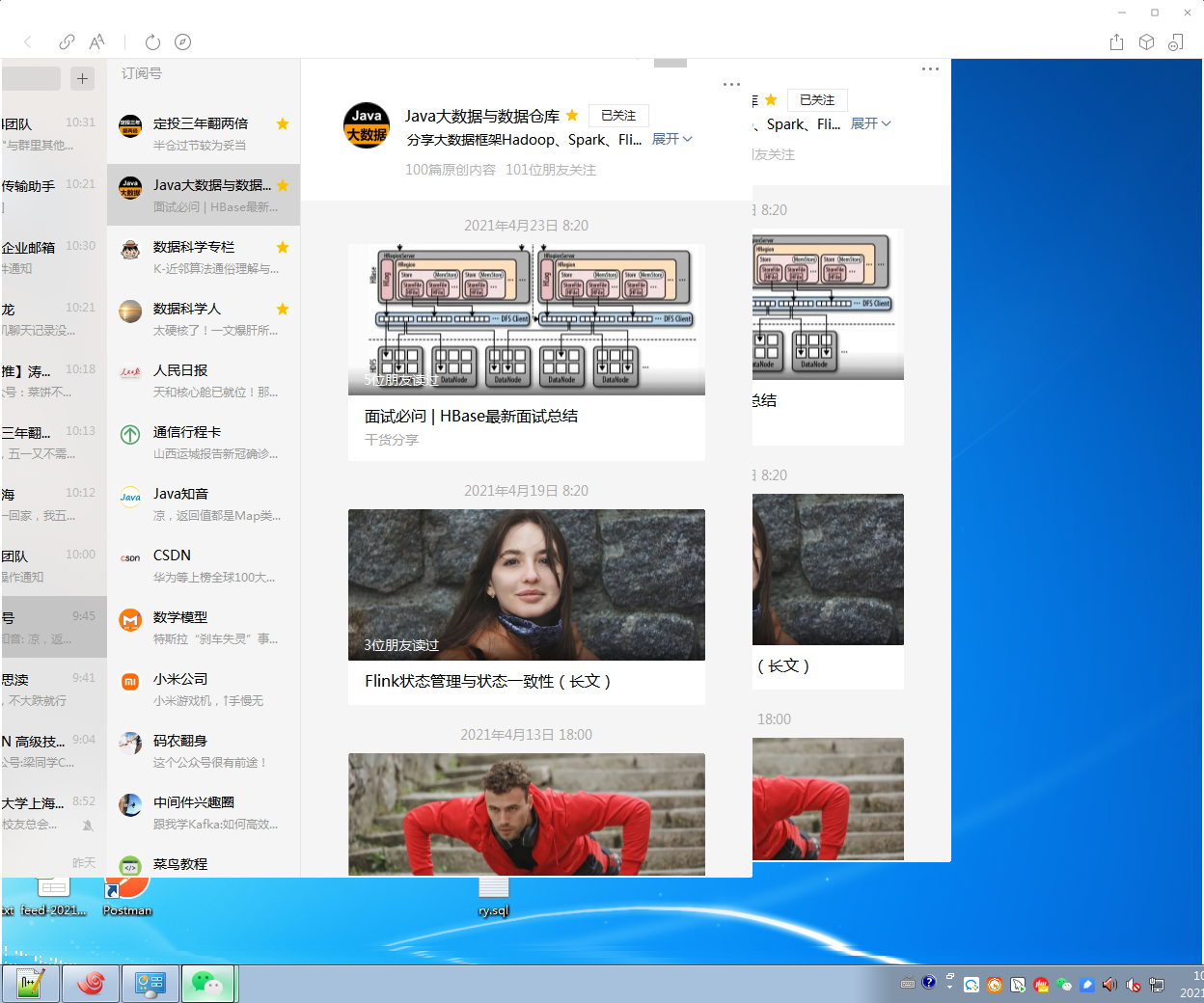Open feed-2021 file on desktop
1204x1003 pixels.
pos(54,896)
